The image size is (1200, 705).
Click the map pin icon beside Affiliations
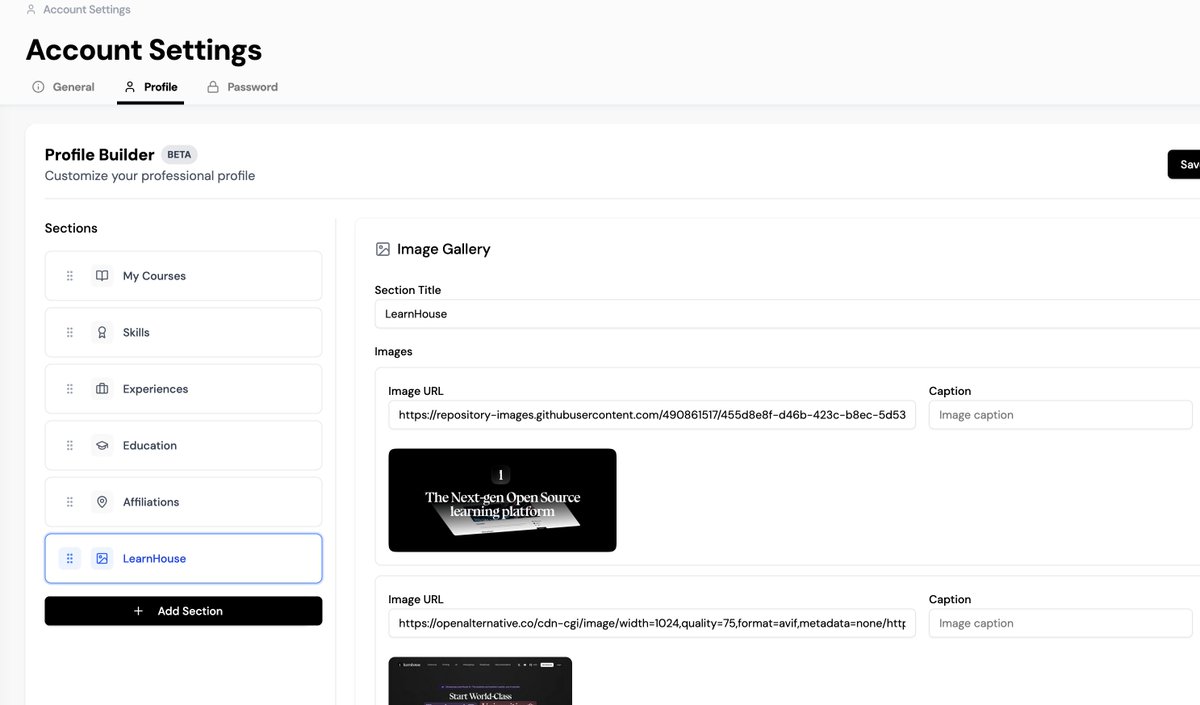pyautogui.click(x=102, y=502)
